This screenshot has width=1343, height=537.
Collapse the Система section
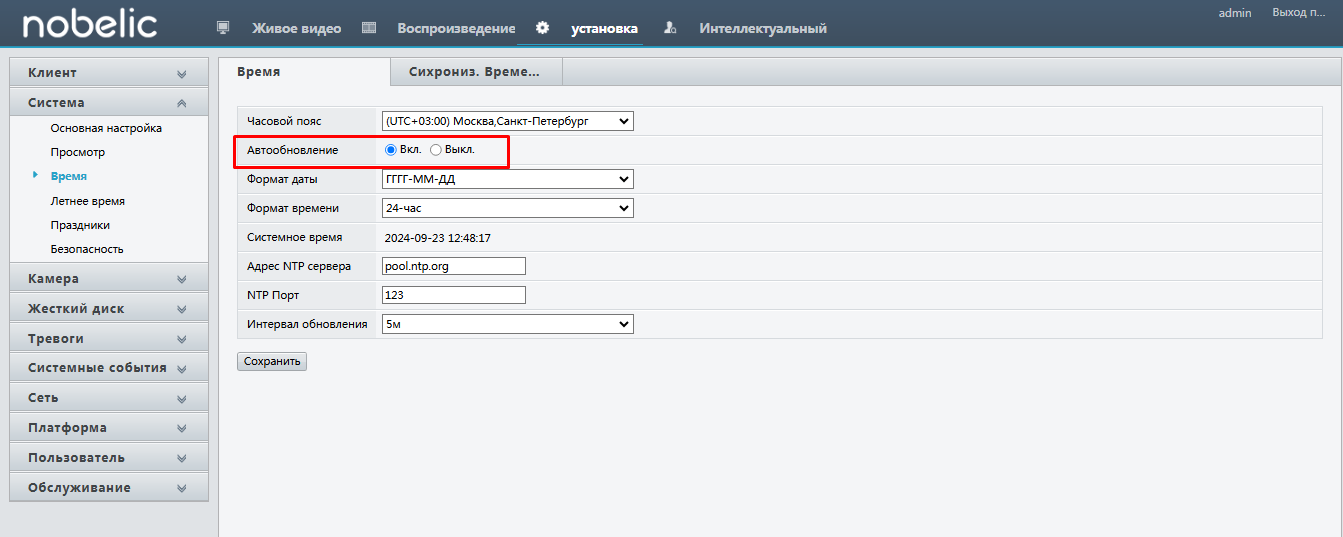tap(109, 102)
